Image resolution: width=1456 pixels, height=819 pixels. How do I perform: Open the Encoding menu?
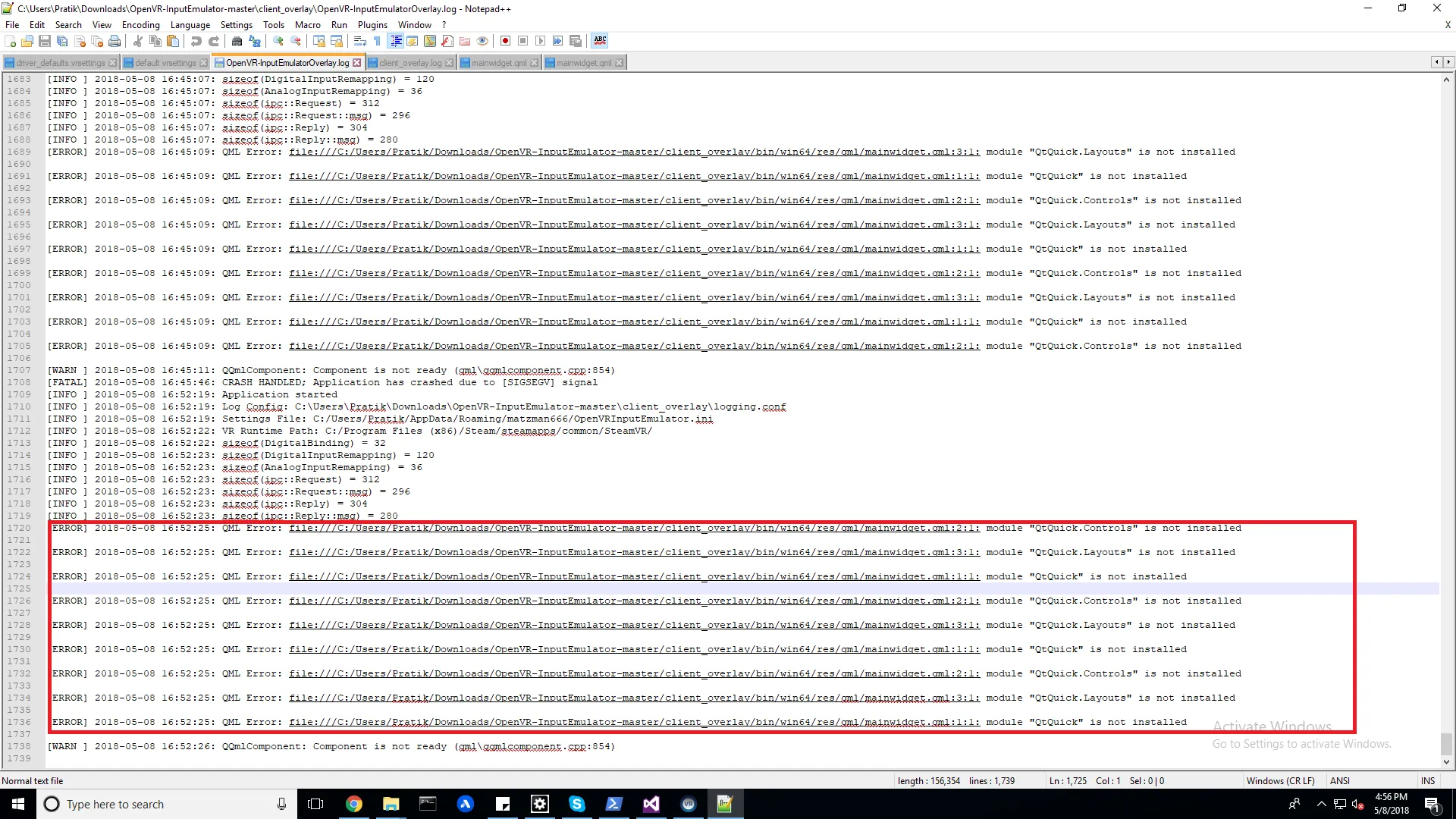141,25
